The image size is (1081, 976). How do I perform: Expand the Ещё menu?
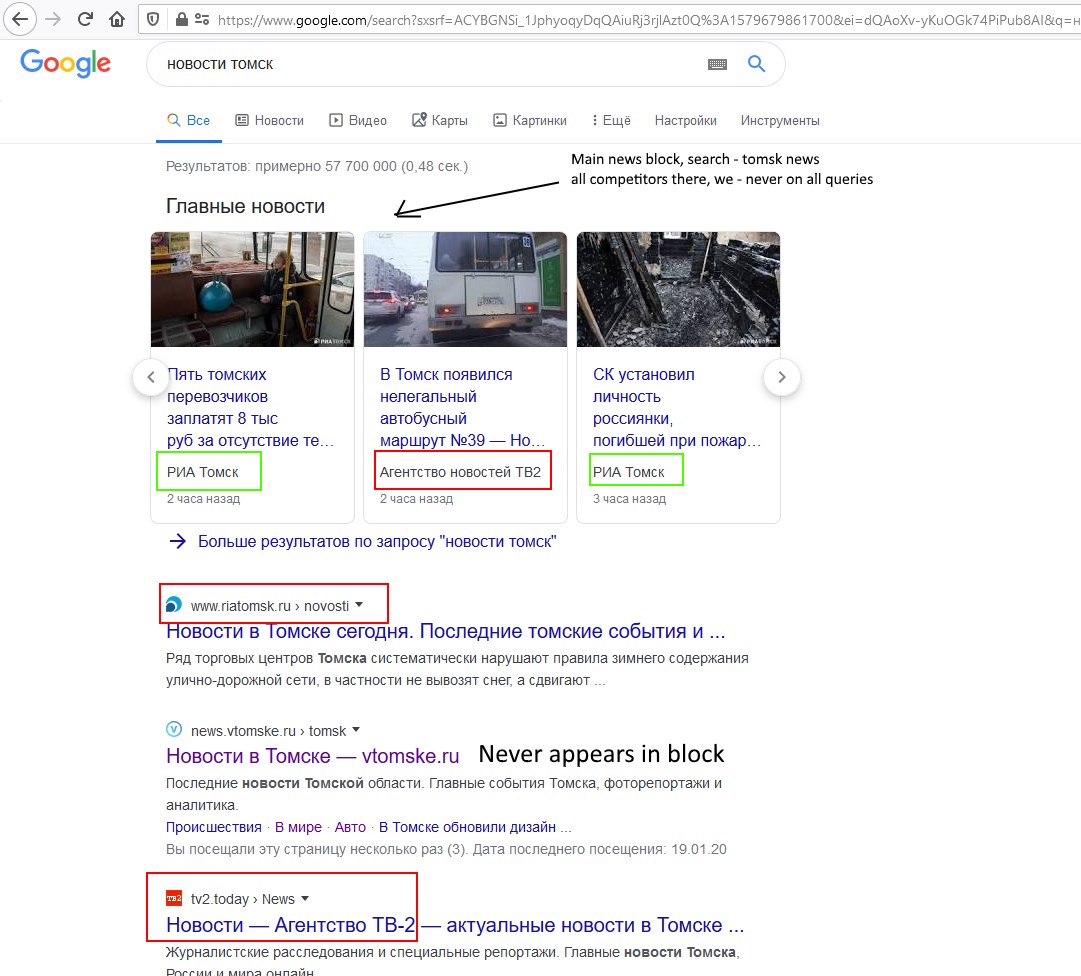tap(612, 120)
